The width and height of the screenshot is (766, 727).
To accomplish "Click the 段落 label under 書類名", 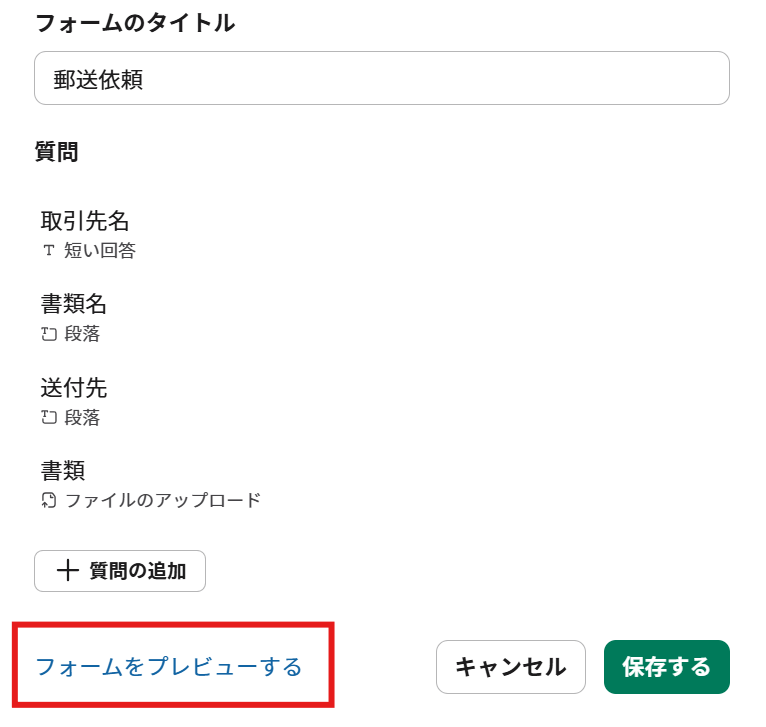I will (83, 334).
